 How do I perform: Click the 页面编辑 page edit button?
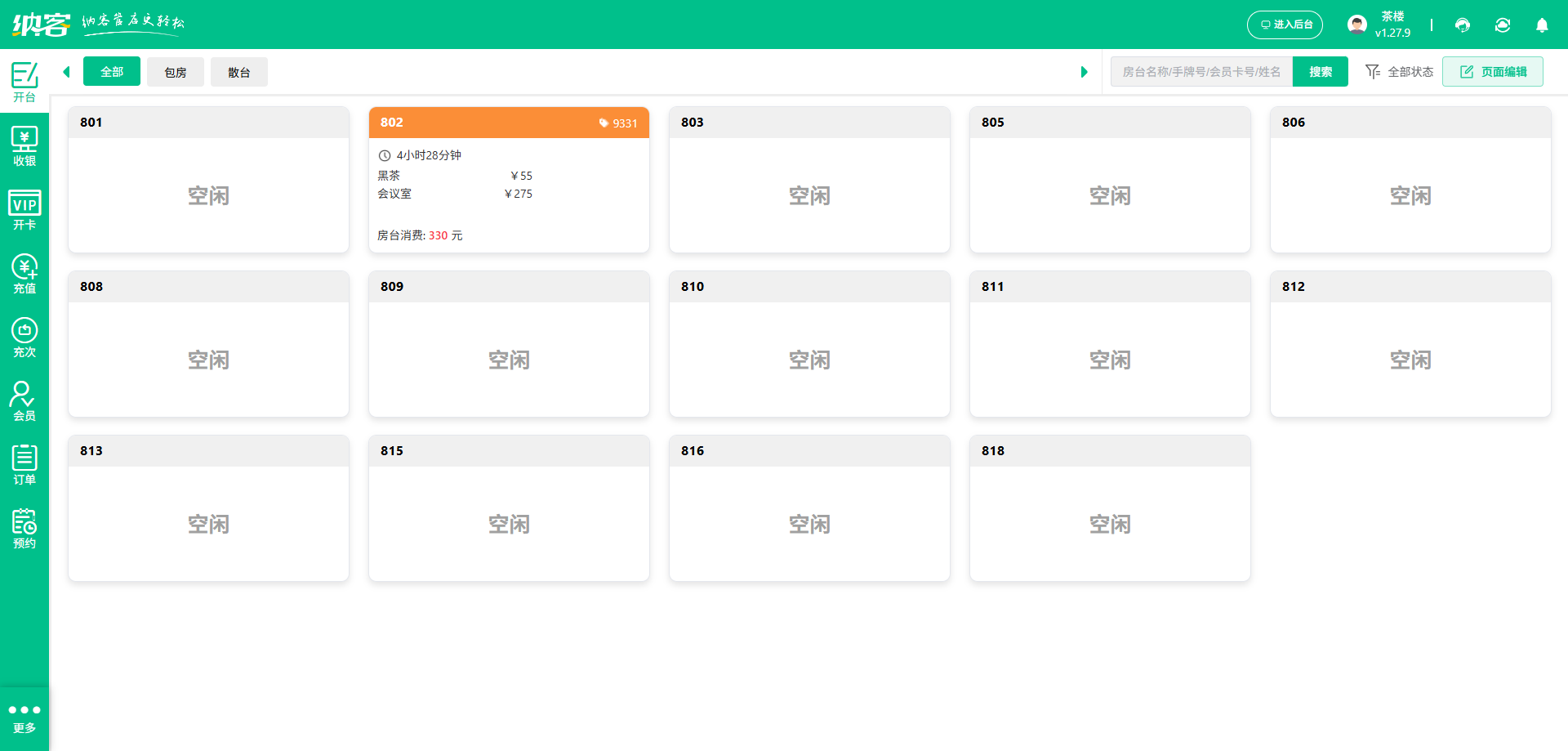(x=1493, y=72)
